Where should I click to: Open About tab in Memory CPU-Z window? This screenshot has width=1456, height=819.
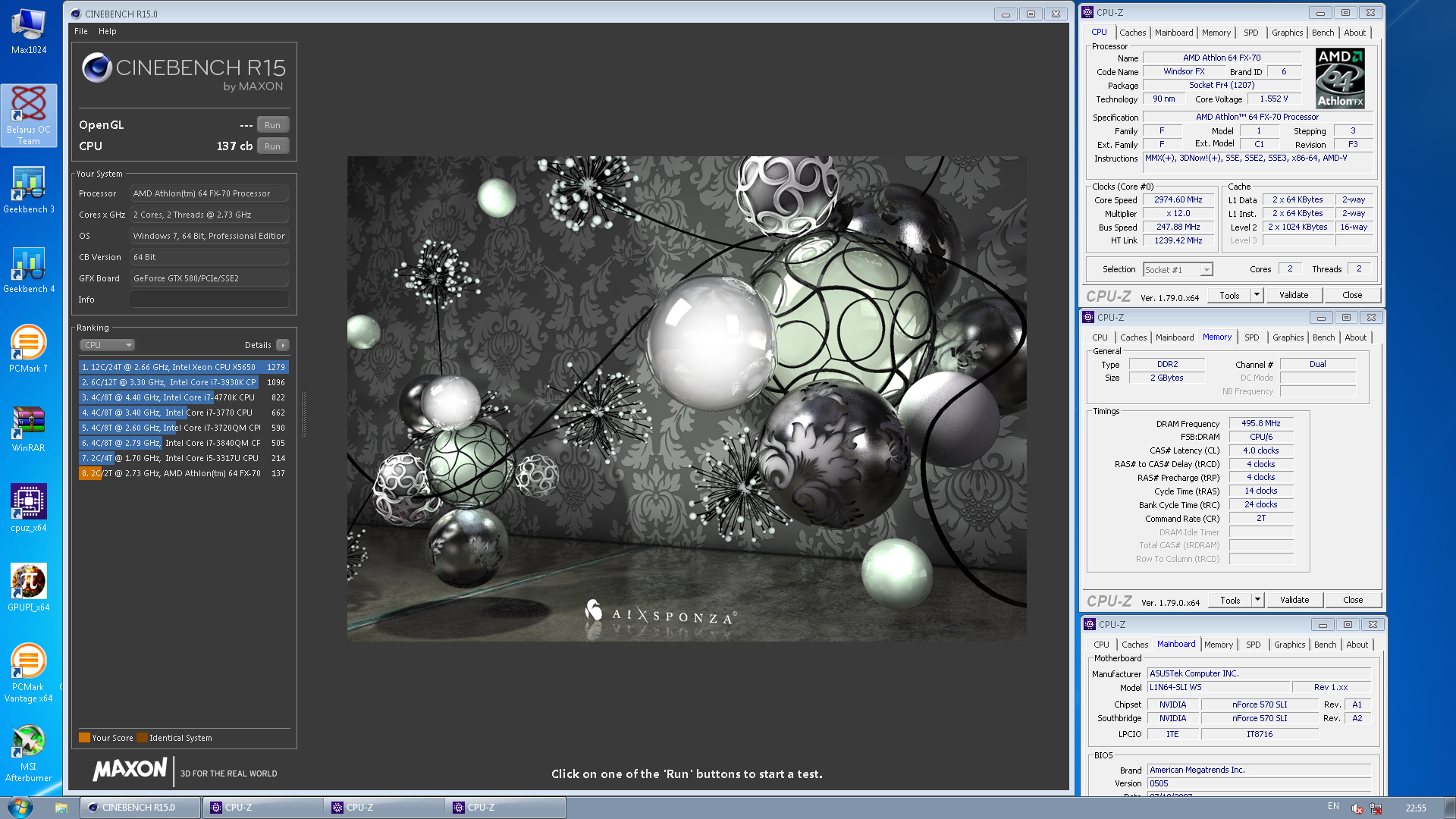coord(1355,337)
